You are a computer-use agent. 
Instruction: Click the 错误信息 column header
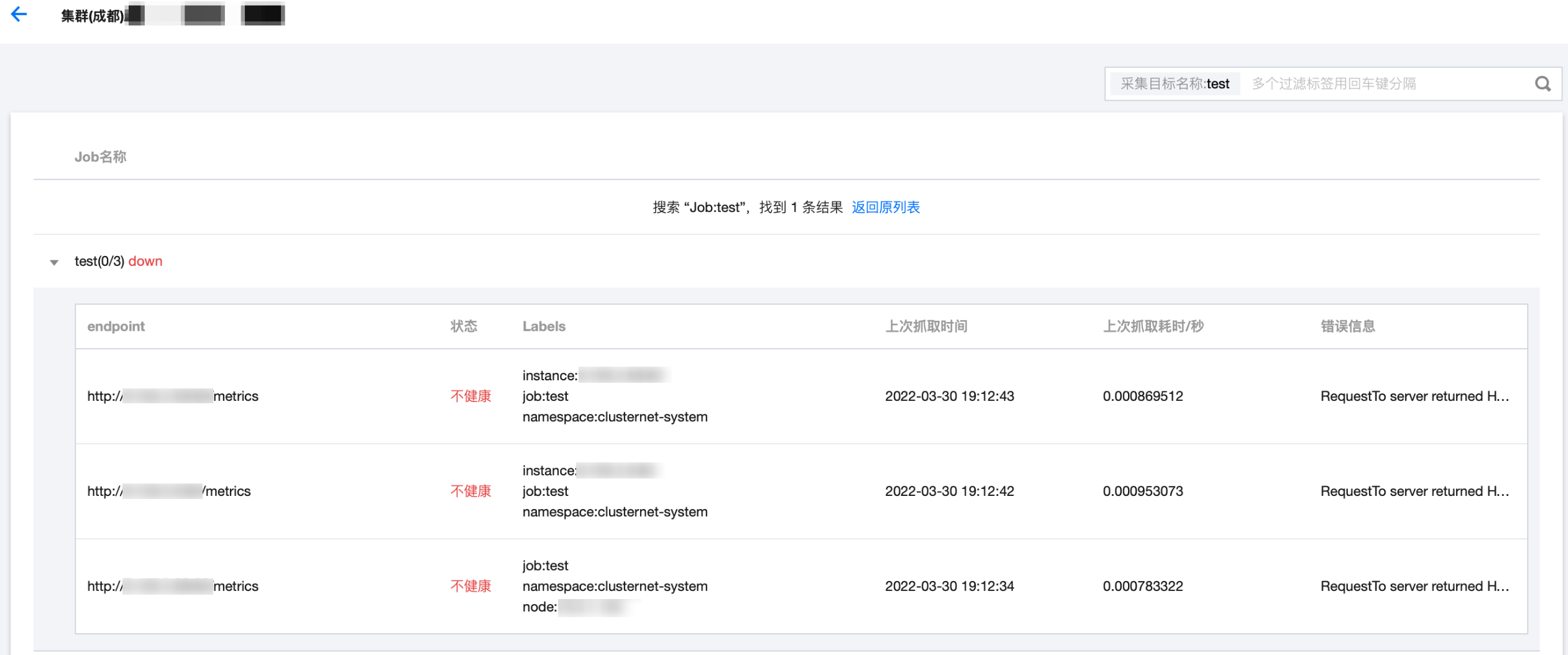pos(1347,326)
